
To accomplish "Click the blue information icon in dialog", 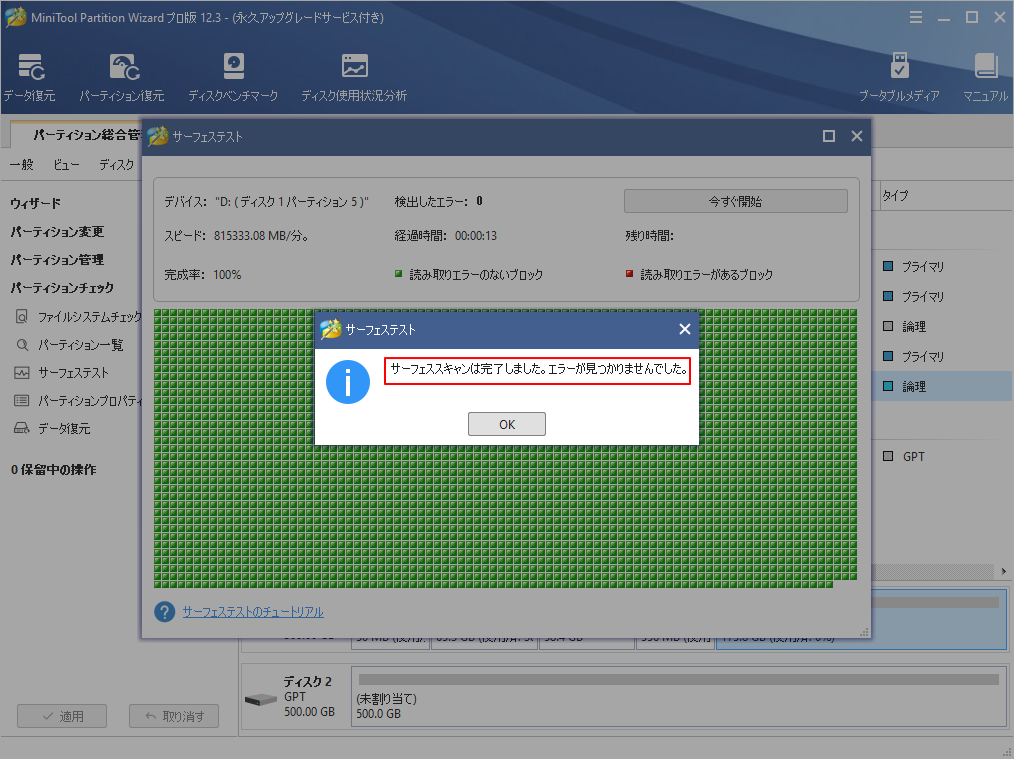I will tap(347, 382).
